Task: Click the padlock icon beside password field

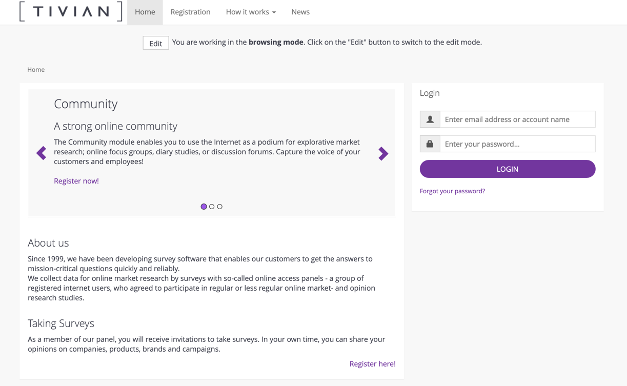Action: [x=430, y=144]
